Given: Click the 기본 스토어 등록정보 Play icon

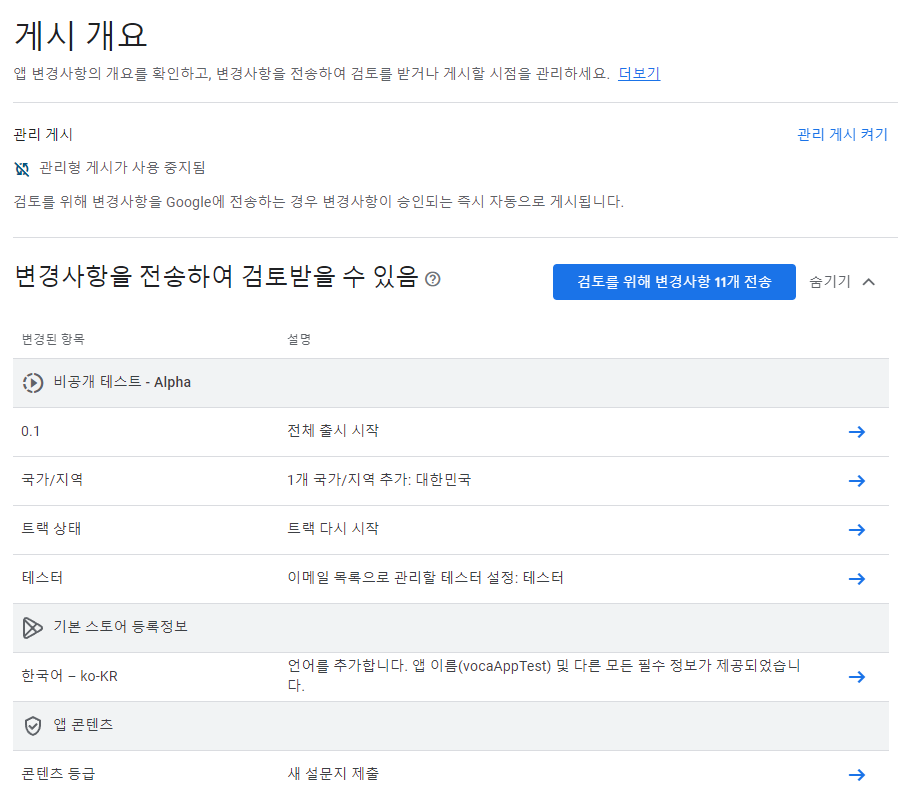Looking at the screenshot, I should coord(33,628).
